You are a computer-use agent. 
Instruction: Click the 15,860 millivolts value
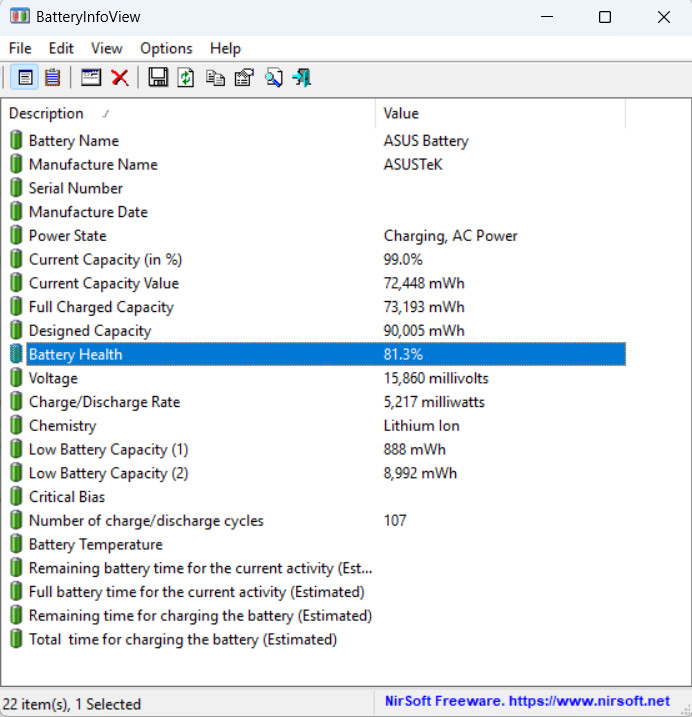coord(436,378)
